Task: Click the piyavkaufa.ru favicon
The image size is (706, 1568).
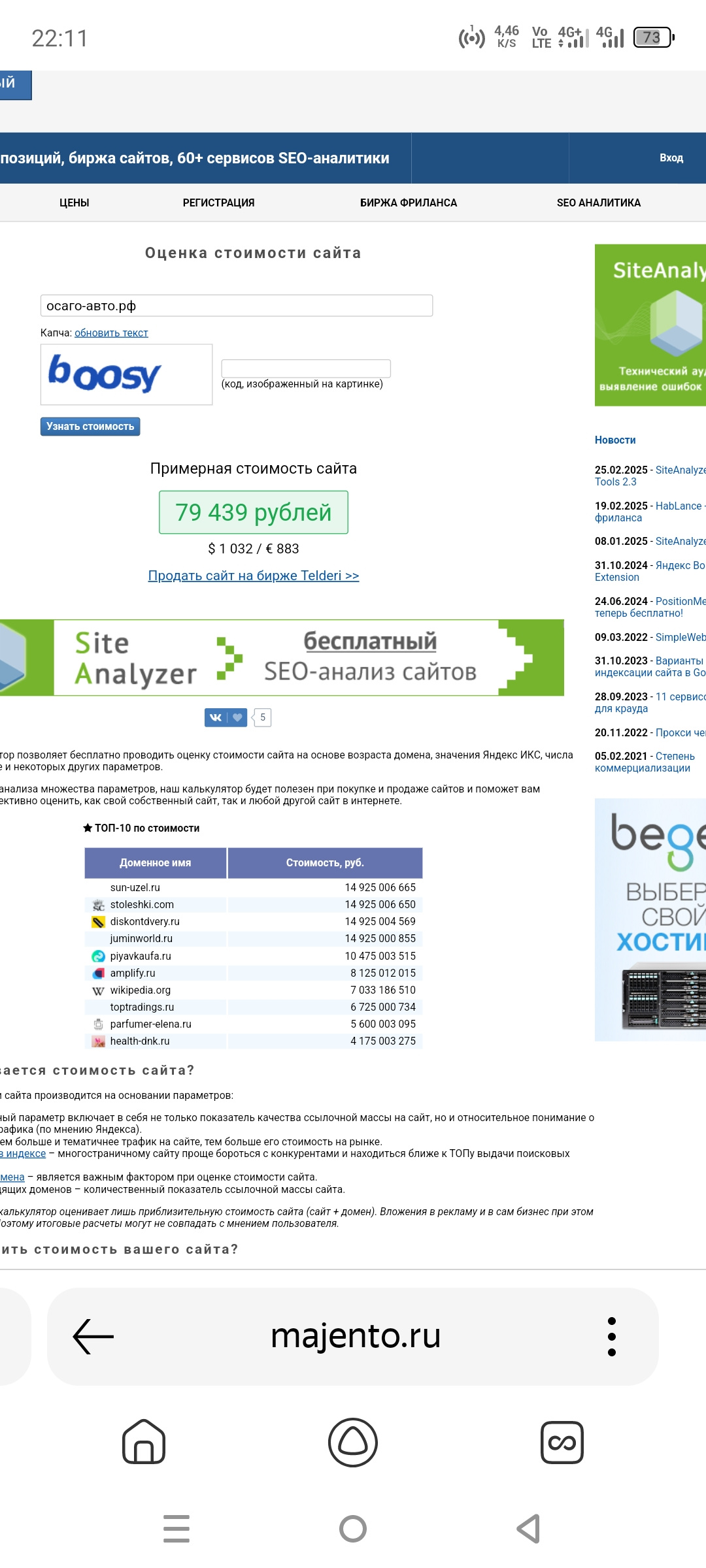Action: pyautogui.click(x=99, y=956)
